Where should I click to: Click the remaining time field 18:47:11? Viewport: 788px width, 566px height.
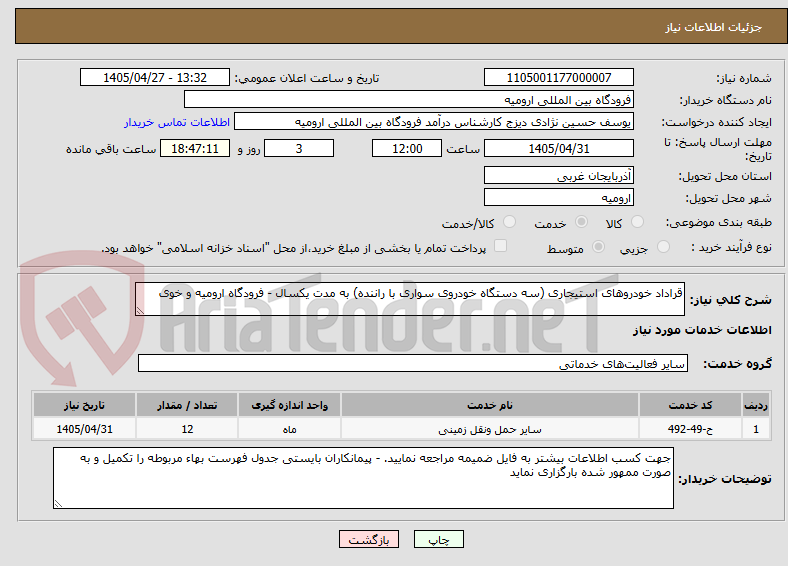195,148
